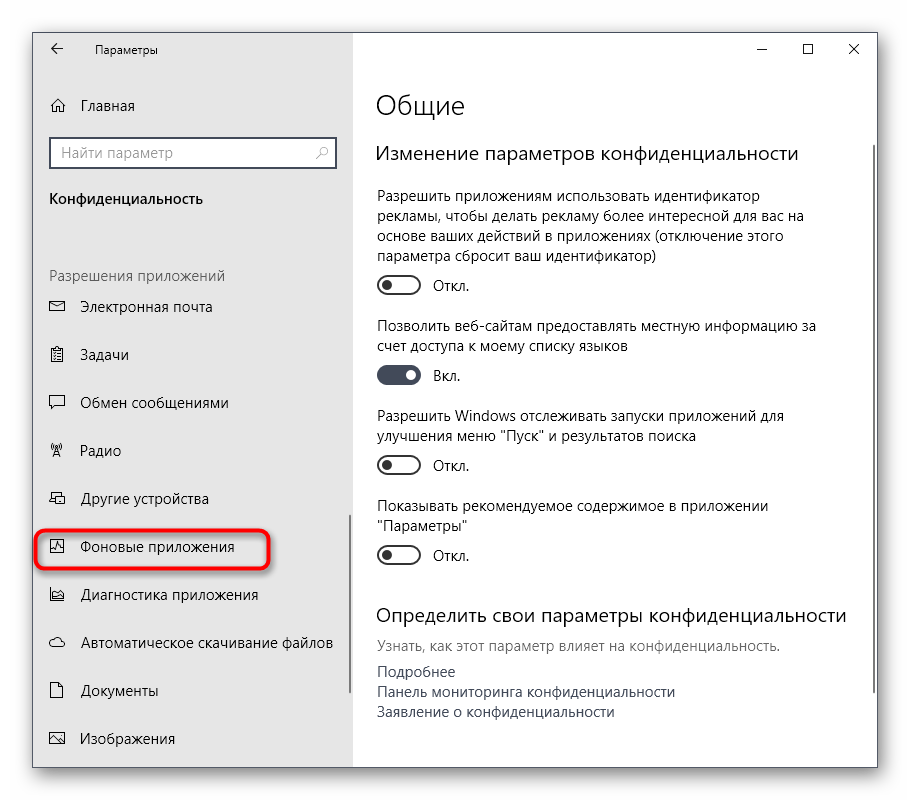Screen dimensions: 910x800
Task: Click the cloud icon for Автоматическое скачивание файлов
Action: [58, 643]
